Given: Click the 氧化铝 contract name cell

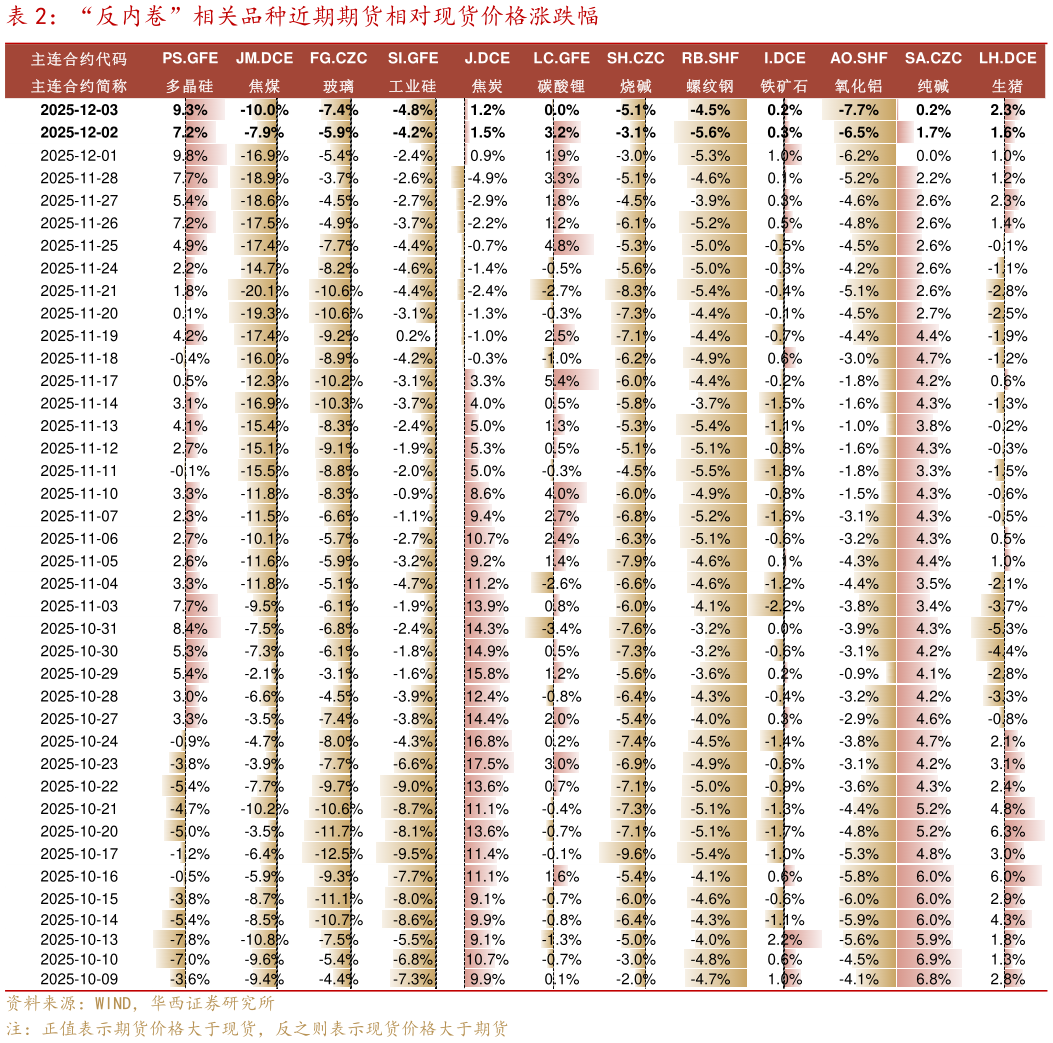Looking at the screenshot, I should pos(858,86).
